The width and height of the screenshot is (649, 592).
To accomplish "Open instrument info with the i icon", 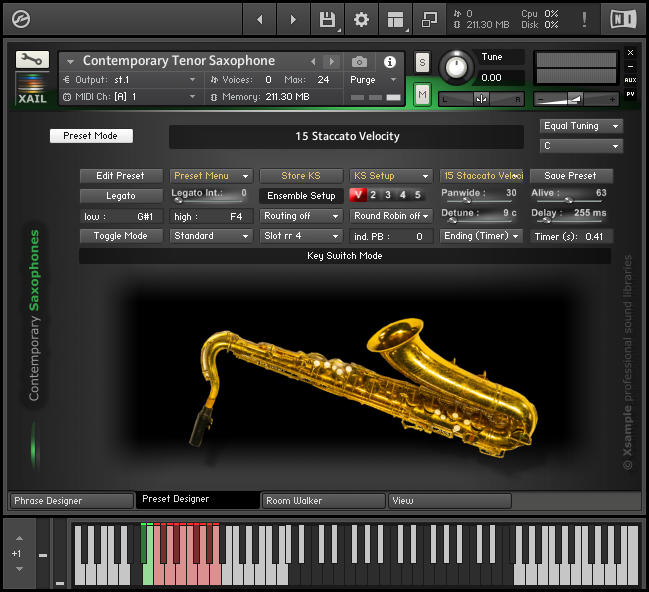I will [389, 62].
